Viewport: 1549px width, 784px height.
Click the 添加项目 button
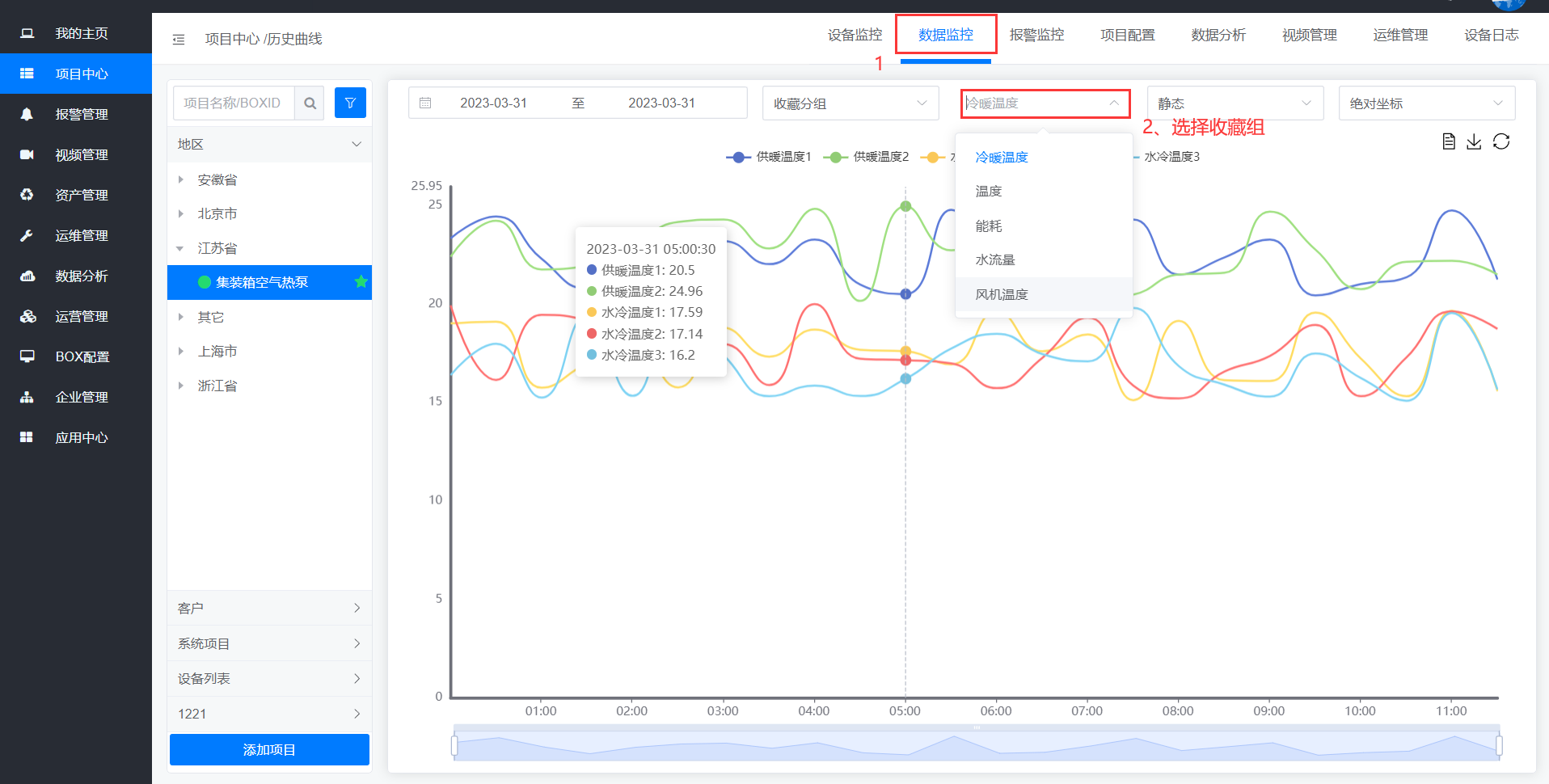point(269,749)
